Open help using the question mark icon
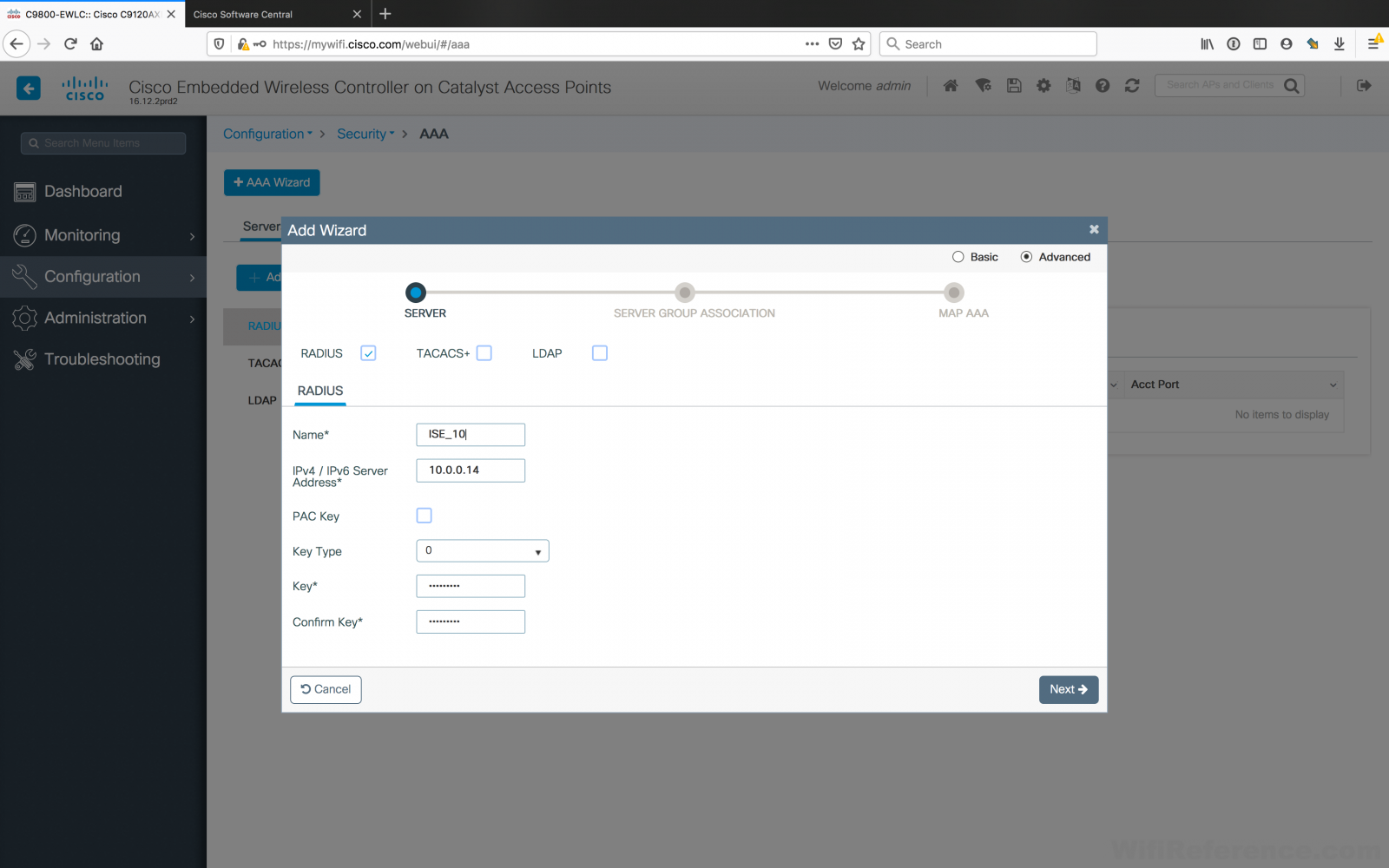Viewport: 1389px width, 868px height. (x=1102, y=85)
